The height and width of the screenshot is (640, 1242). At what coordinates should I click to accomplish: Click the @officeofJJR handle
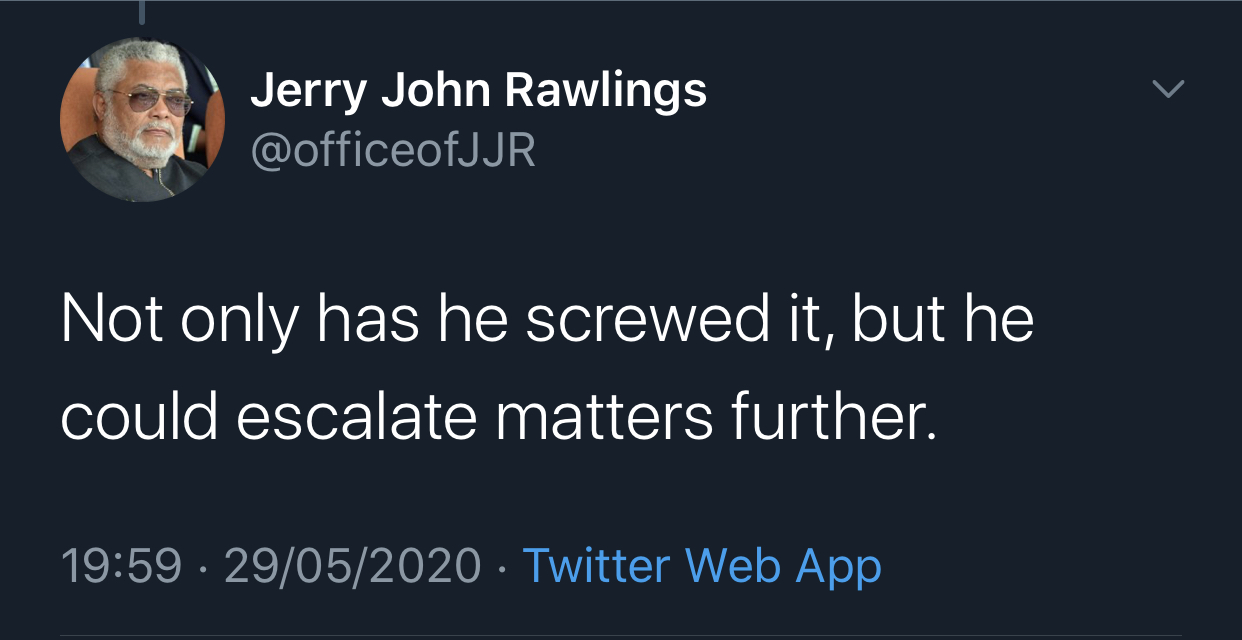[x=393, y=150]
